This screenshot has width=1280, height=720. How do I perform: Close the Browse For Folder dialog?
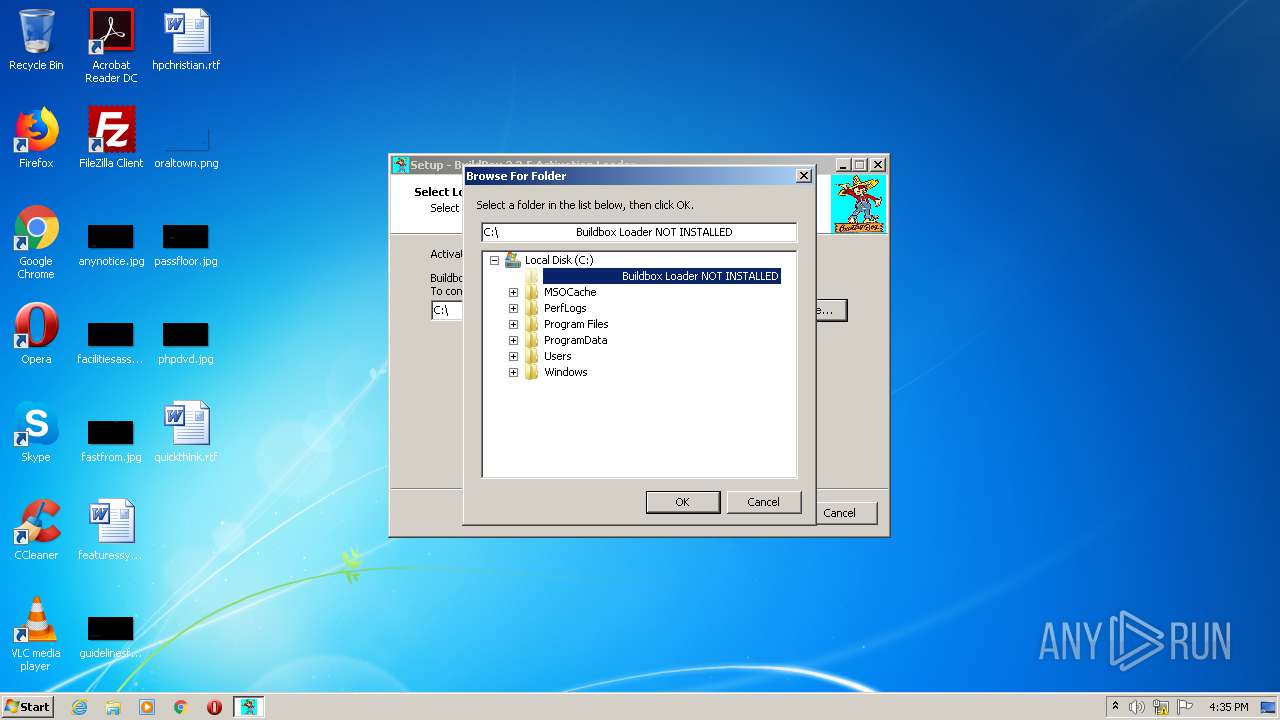click(x=803, y=176)
